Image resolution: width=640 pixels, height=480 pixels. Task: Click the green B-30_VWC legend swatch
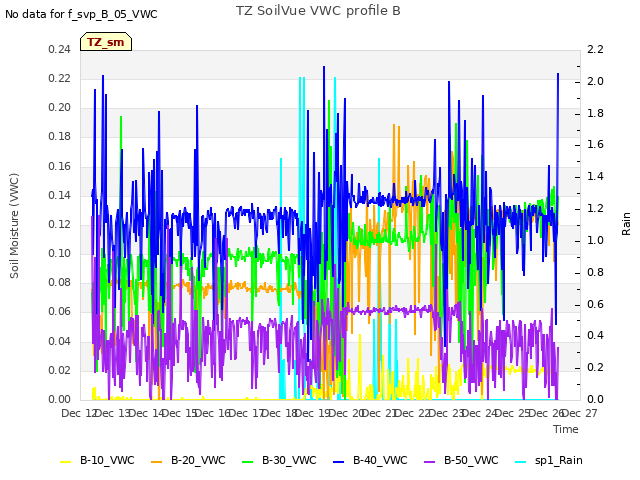(248, 461)
